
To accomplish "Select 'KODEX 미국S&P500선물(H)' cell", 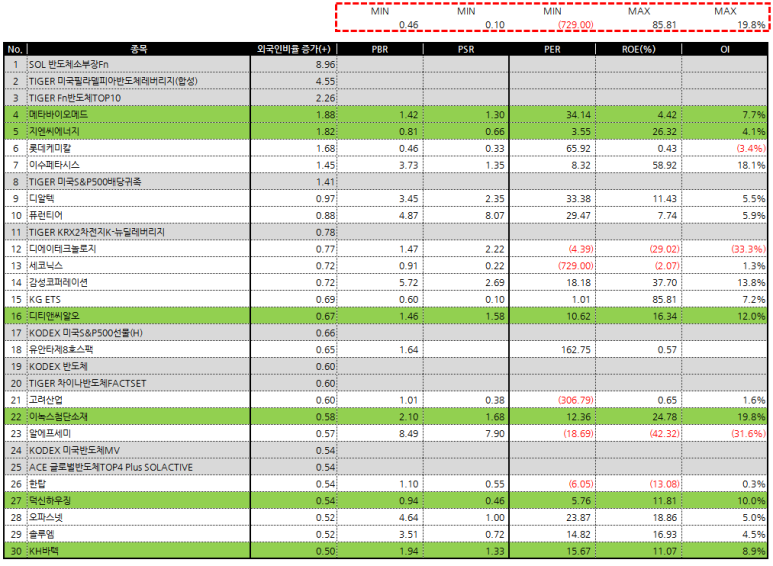I will (139, 333).
